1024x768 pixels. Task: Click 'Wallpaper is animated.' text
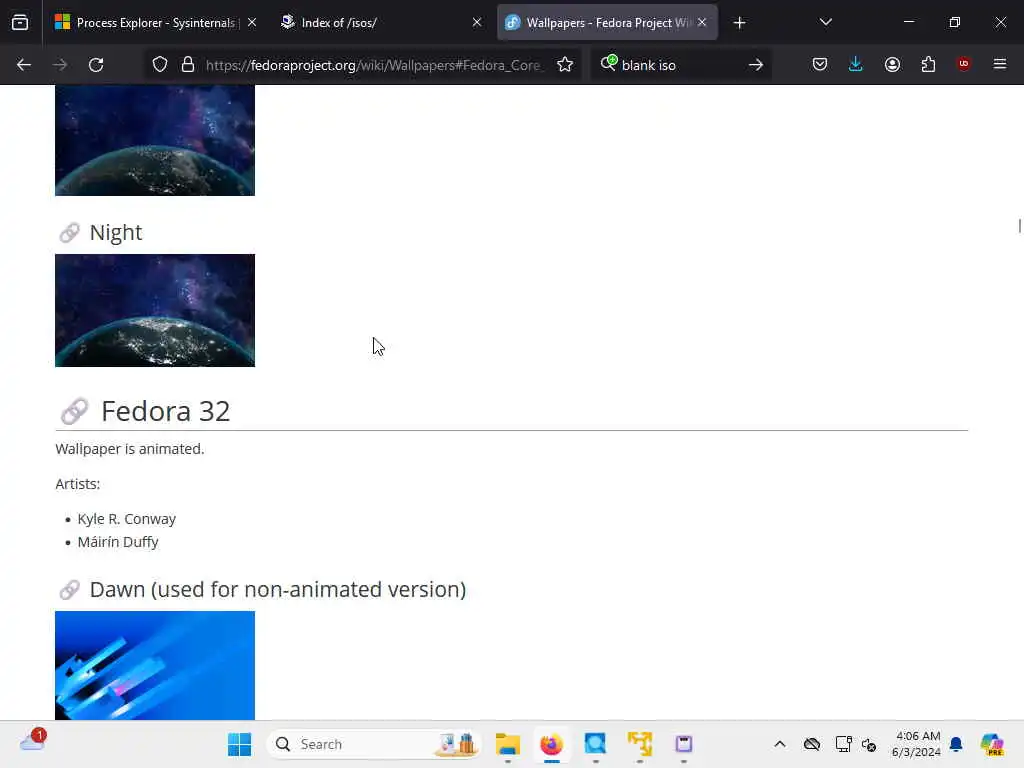[130, 449]
